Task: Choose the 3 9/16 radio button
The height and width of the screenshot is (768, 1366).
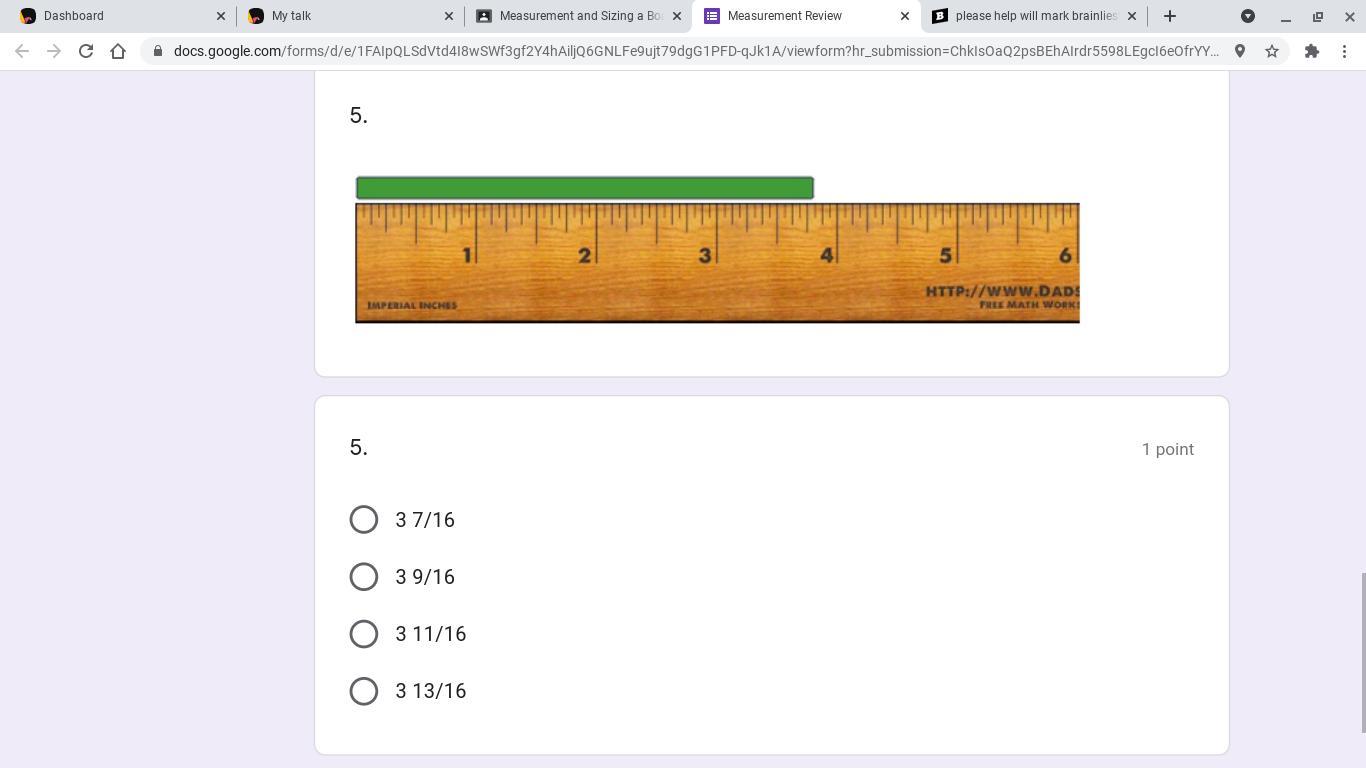Action: point(364,577)
